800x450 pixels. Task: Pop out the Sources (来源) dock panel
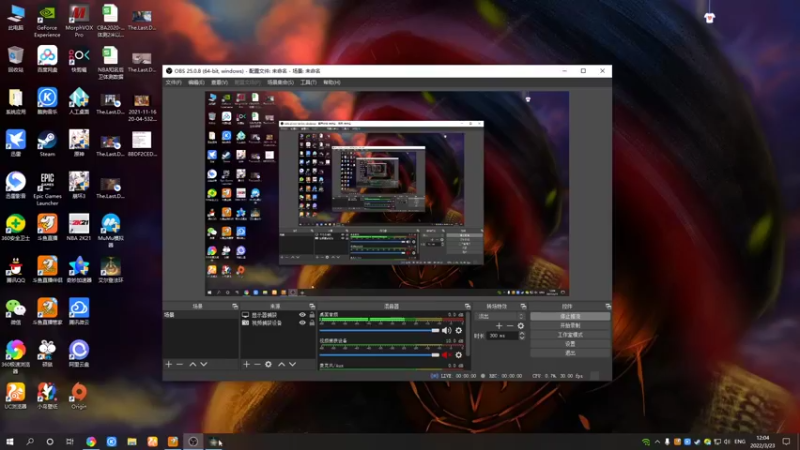click(312, 306)
